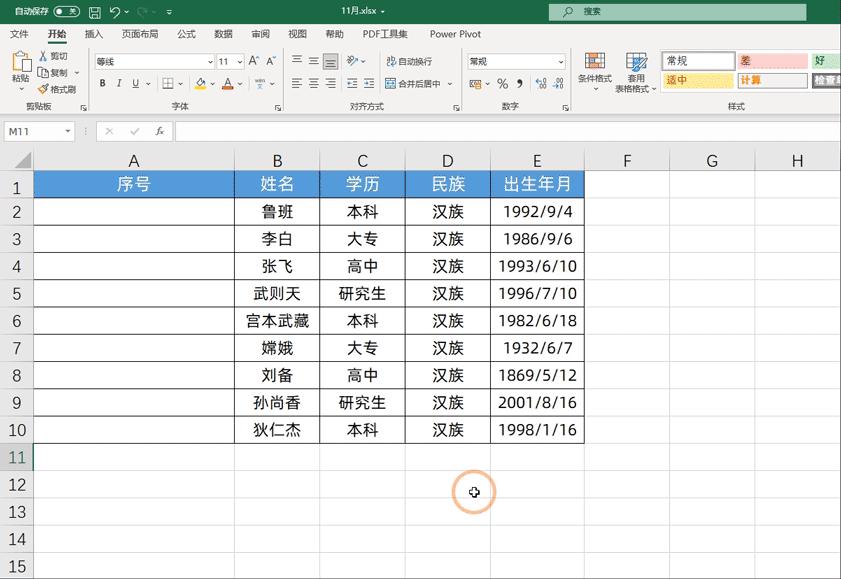Image resolution: width=841 pixels, height=579 pixels.
Task: Select the 格式刷 (Format Painter) icon
Action: pyautogui.click(x=42, y=87)
